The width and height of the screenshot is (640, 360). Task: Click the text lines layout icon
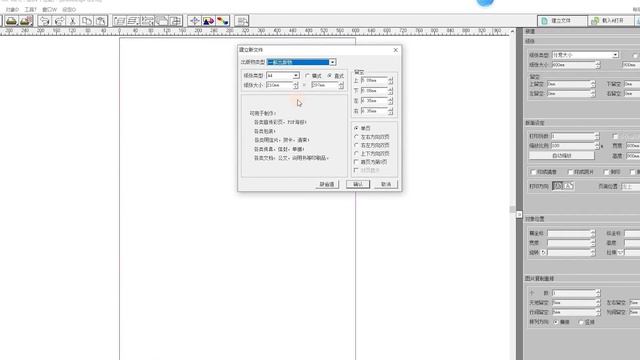133,21
